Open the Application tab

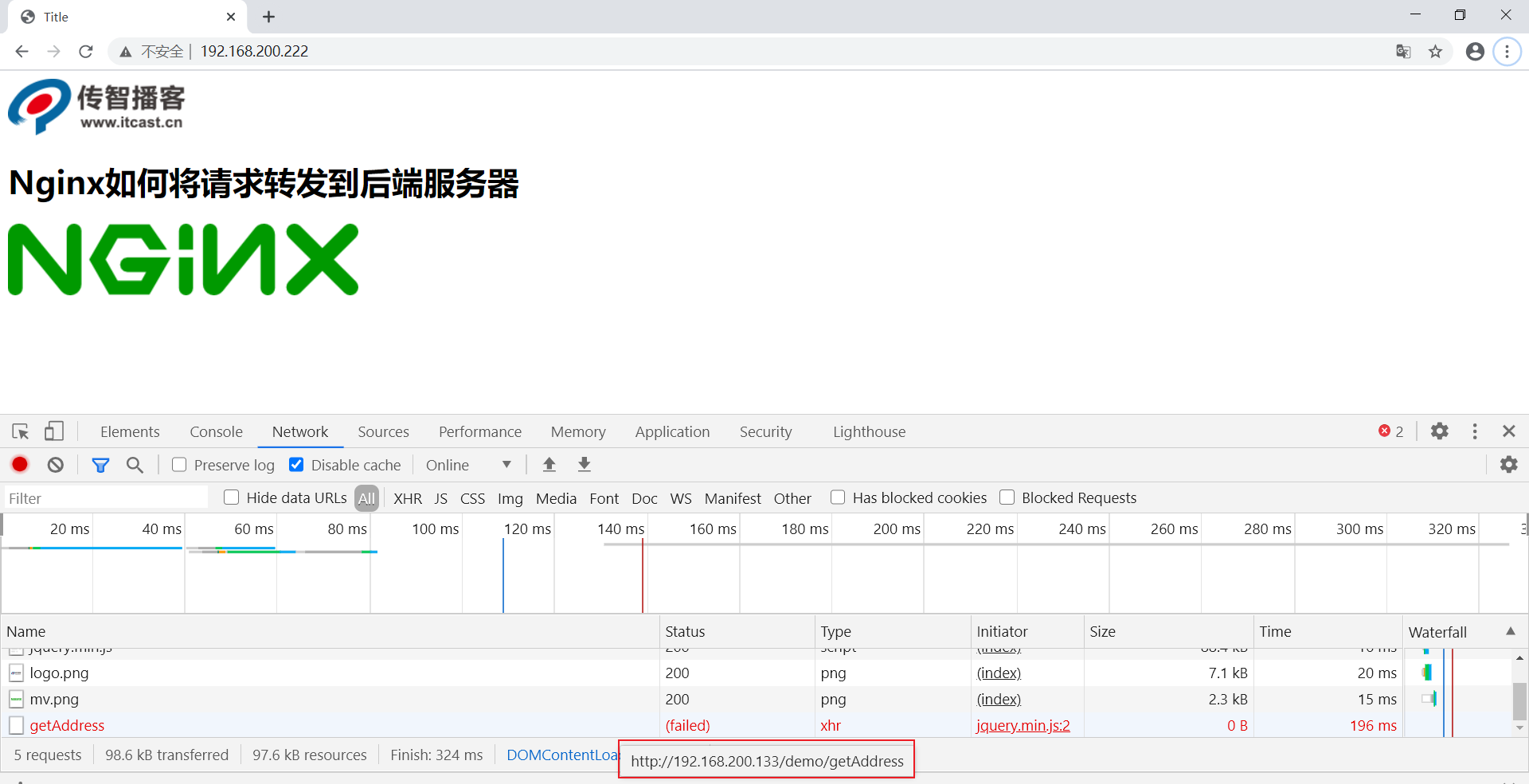[x=672, y=431]
